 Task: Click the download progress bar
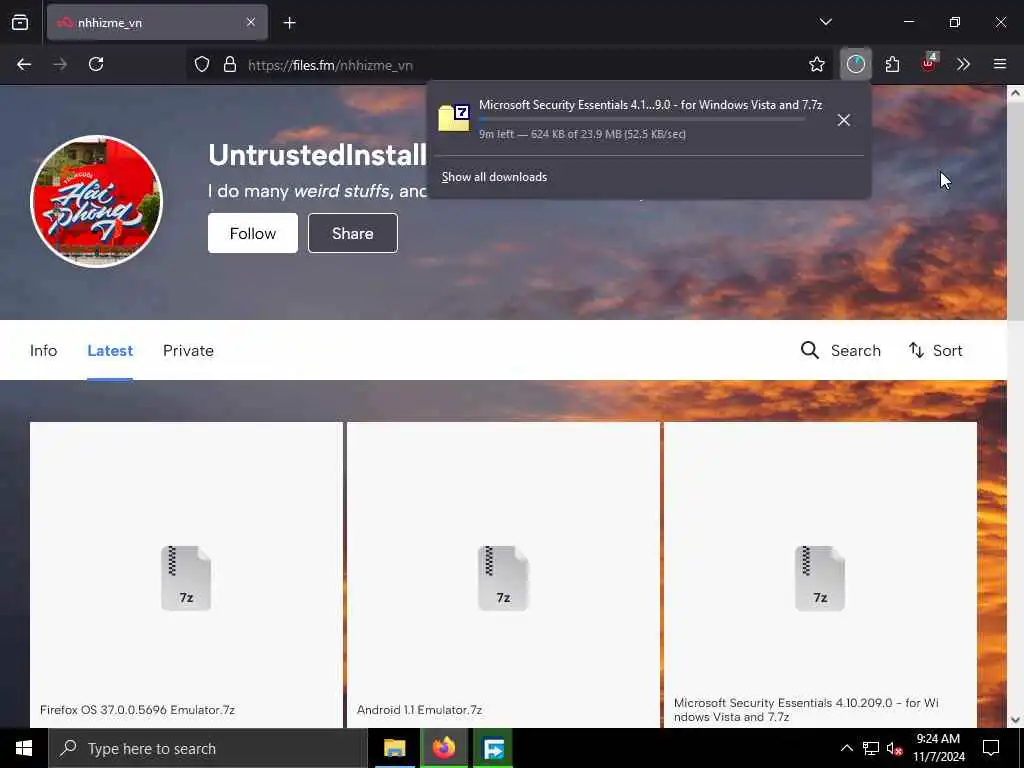coord(642,120)
